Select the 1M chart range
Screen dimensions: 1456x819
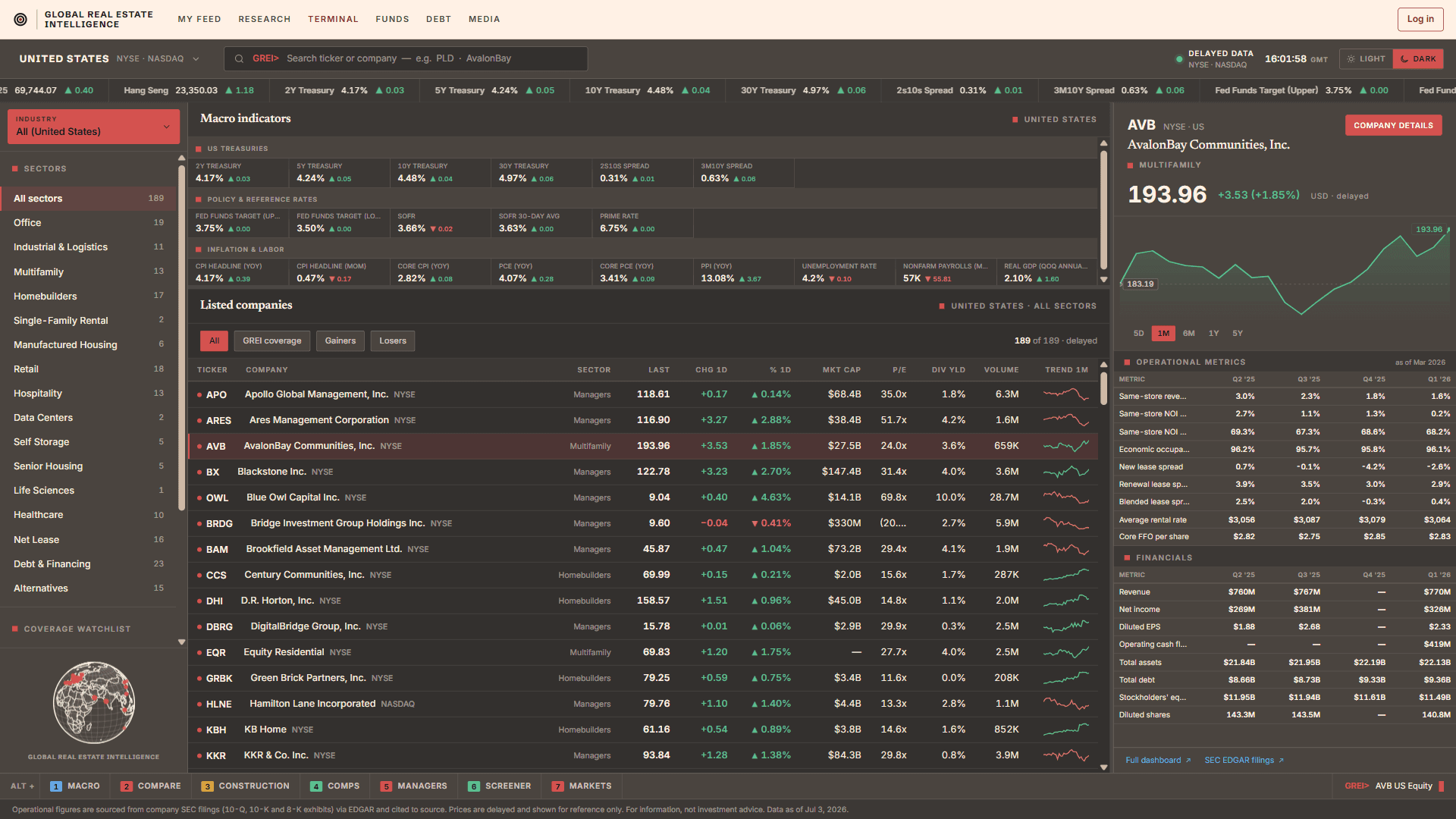coord(1163,334)
